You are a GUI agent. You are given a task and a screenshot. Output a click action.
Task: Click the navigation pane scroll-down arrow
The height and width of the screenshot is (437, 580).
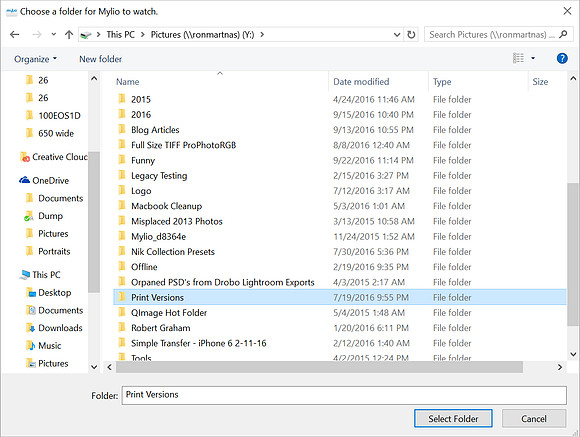pyautogui.click(x=94, y=367)
